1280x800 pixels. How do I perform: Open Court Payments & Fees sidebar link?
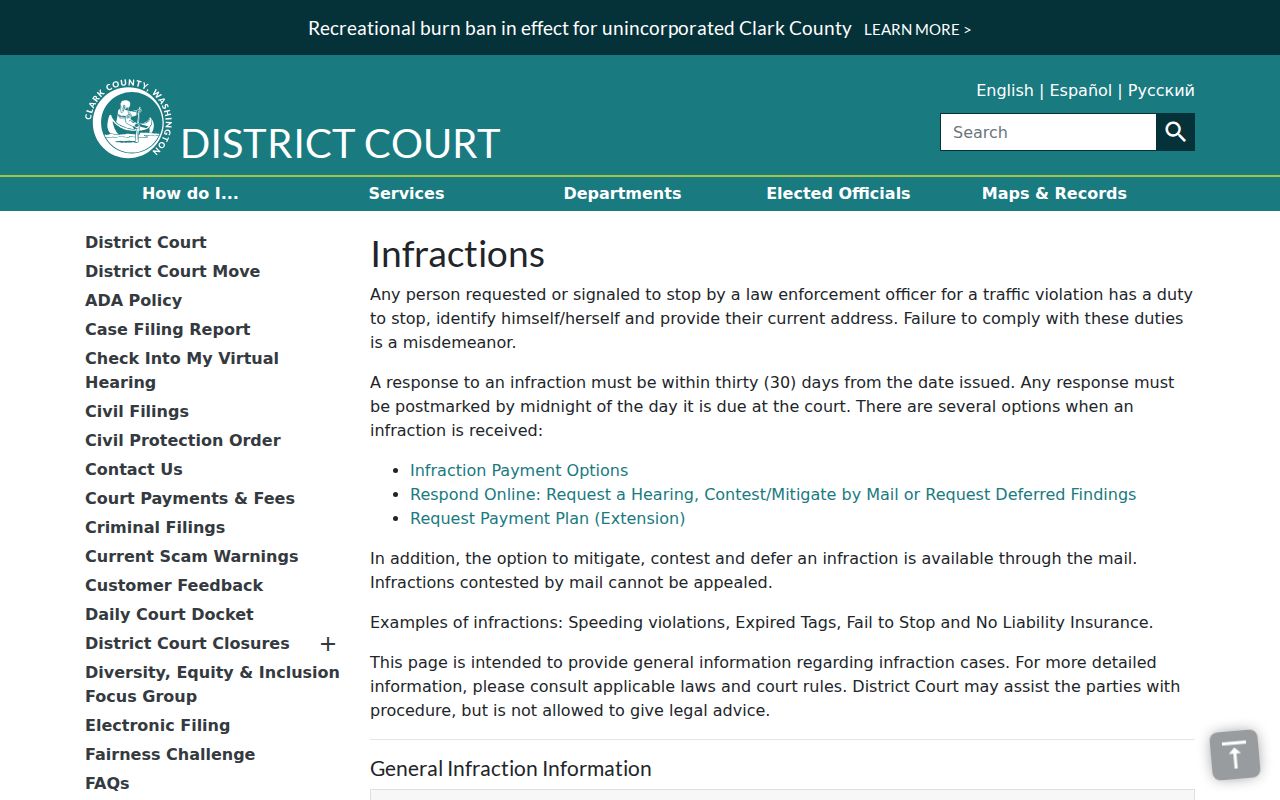[190, 498]
